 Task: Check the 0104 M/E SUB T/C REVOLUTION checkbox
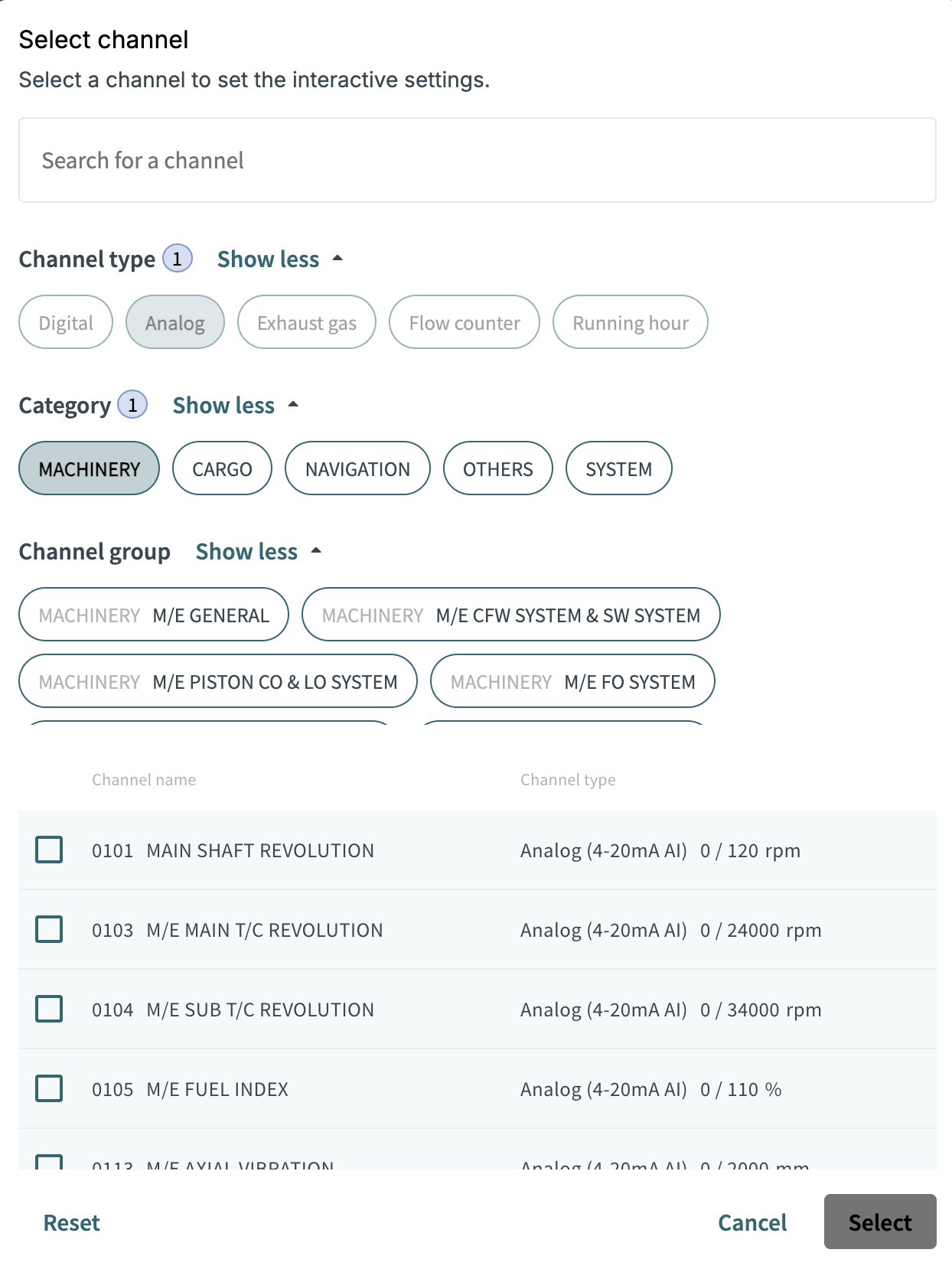[49, 1009]
